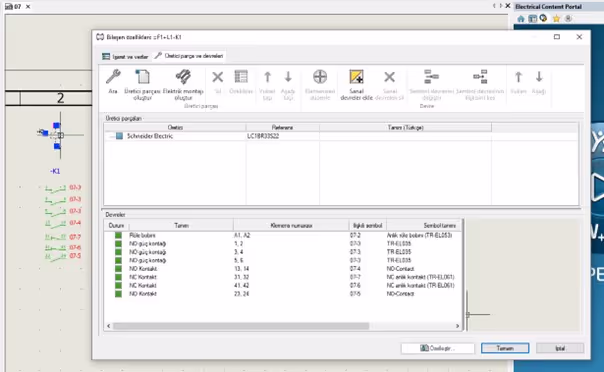Image resolution: width=604 pixels, height=372 pixels.
Task: Click the Özelleştir... button
Action: point(438,348)
